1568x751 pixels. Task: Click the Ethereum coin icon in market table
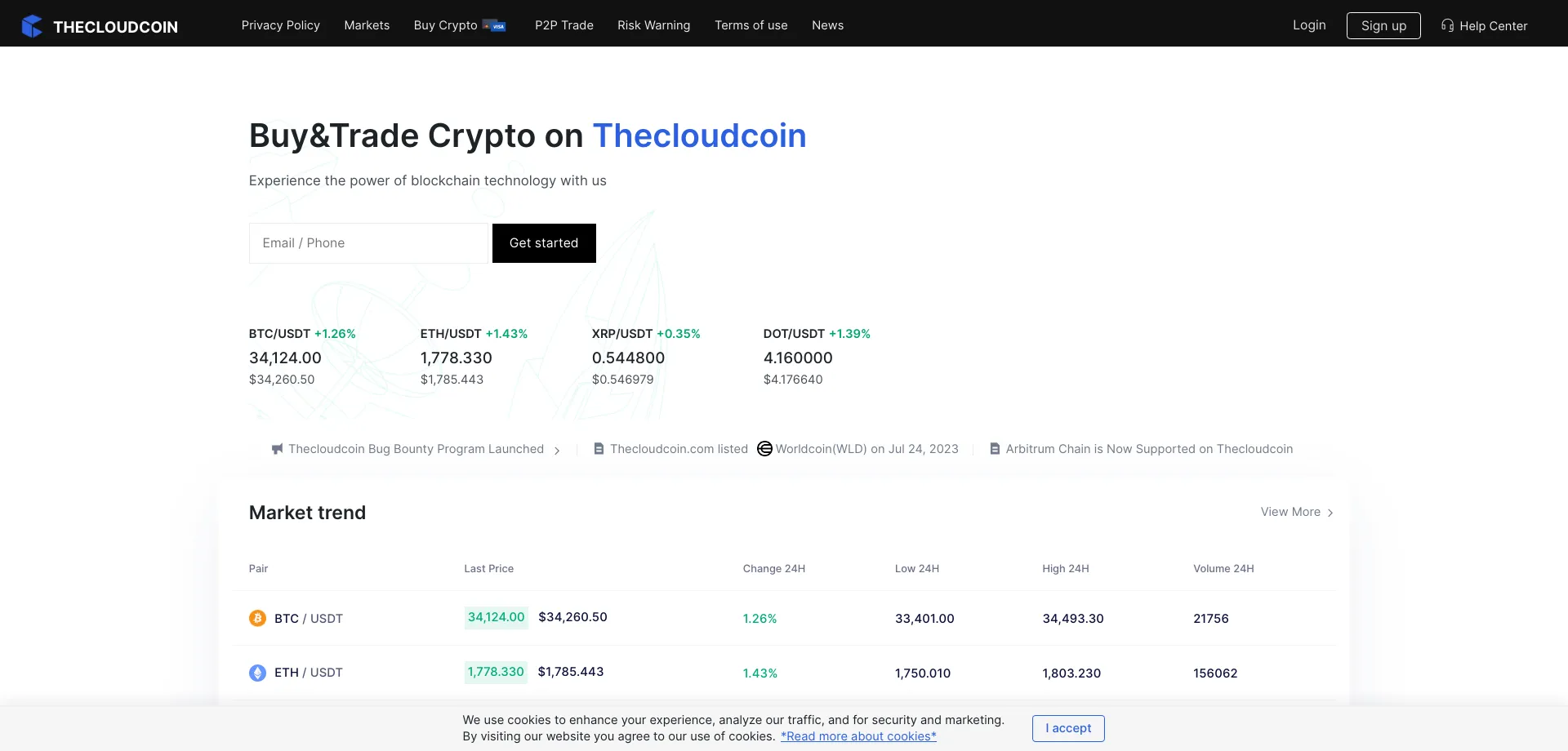(x=257, y=673)
